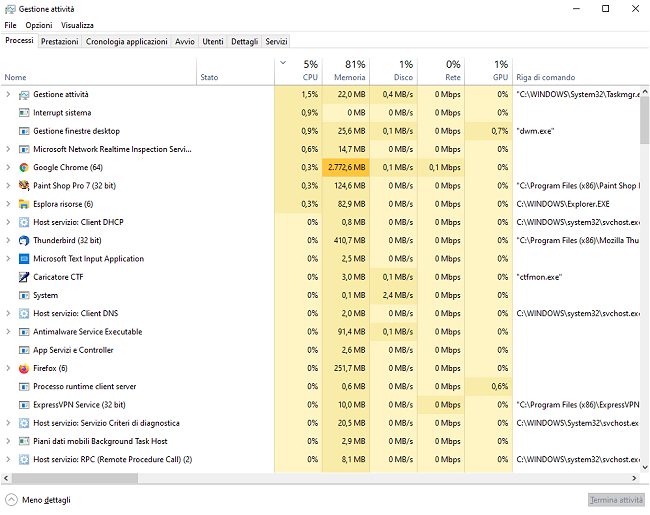This screenshot has height=515, width=650.
Task: Open the Visualizza menu
Action: coord(77,25)
